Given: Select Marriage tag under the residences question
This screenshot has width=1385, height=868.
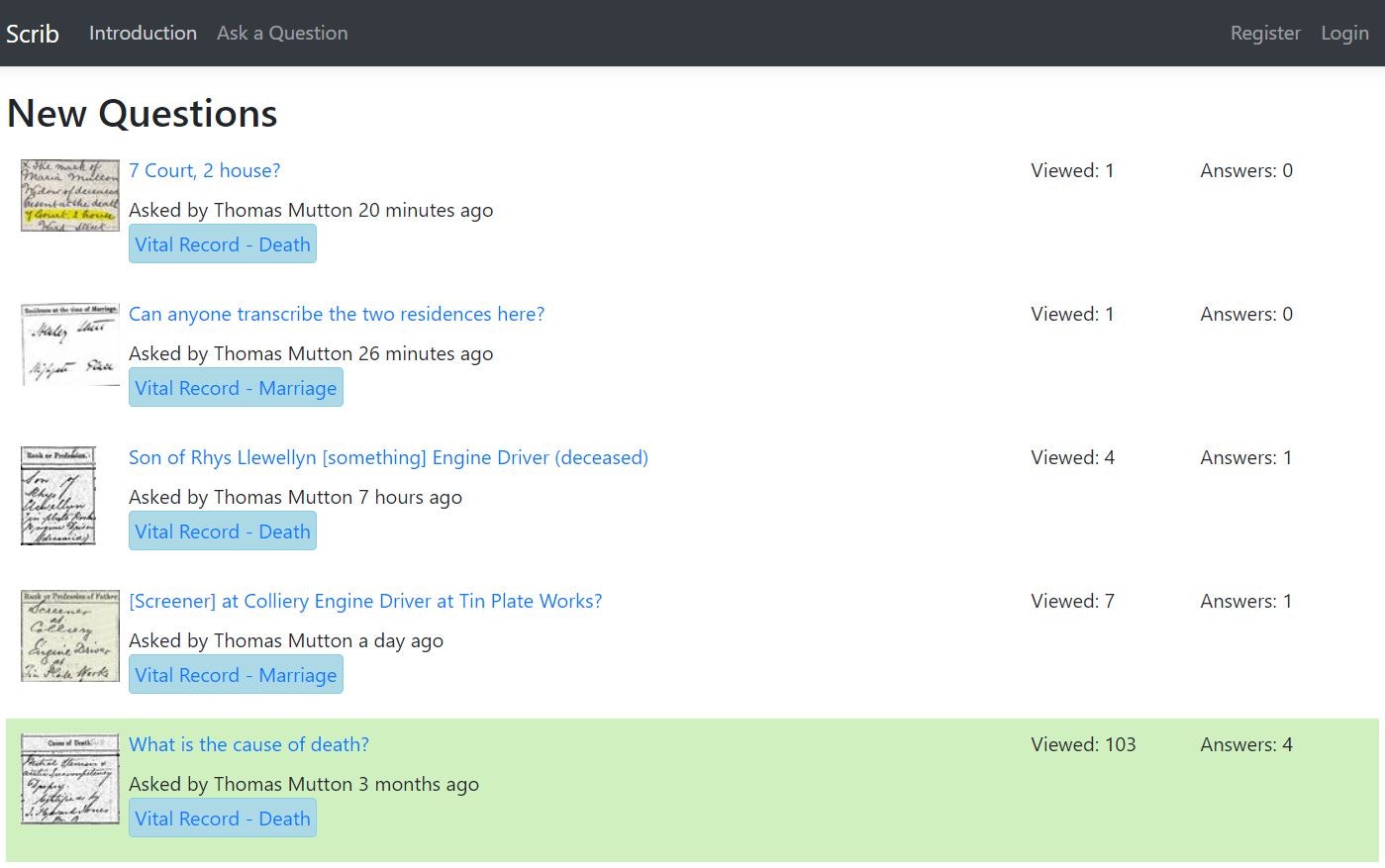Looking at the screenshot, I should [236, 388].
